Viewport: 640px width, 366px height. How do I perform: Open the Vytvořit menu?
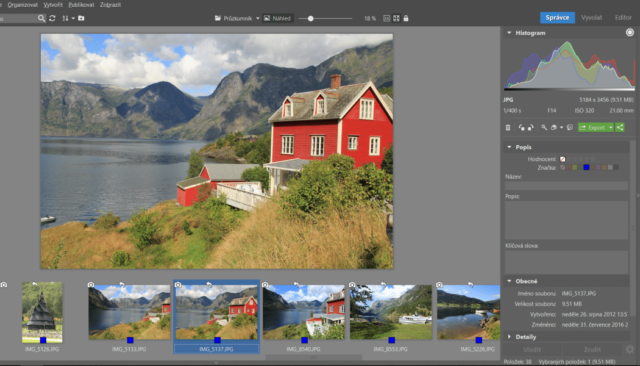(x=53, y=5)
